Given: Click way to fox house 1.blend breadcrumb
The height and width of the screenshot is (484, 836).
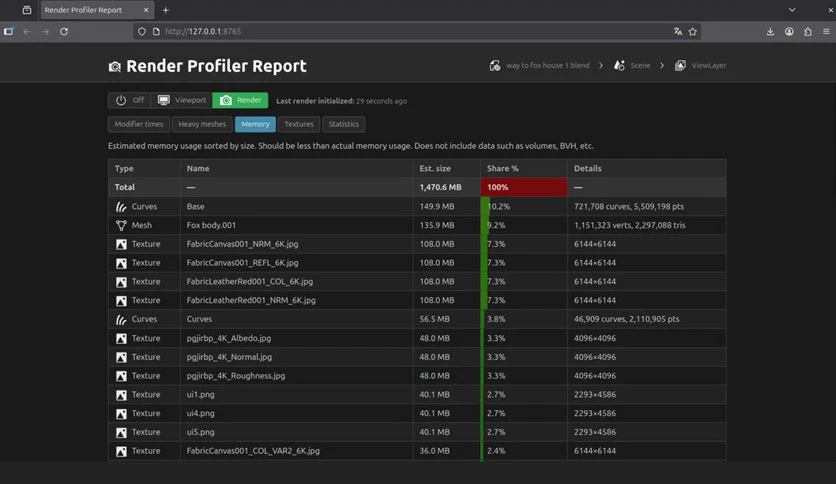Looking at the screenshot, I should point(548,66).
